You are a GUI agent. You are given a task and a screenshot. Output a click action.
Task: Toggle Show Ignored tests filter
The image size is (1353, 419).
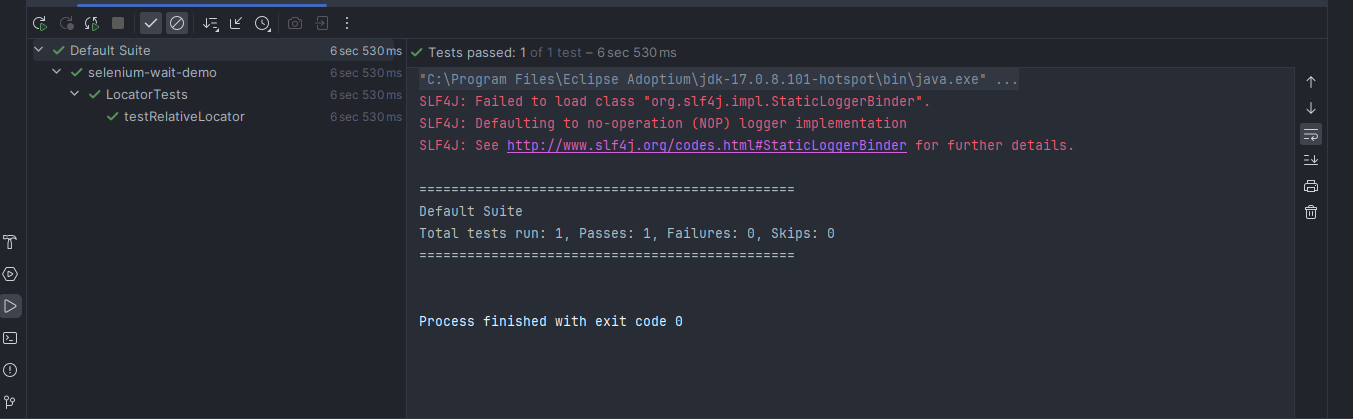click(x=177, y=23)
